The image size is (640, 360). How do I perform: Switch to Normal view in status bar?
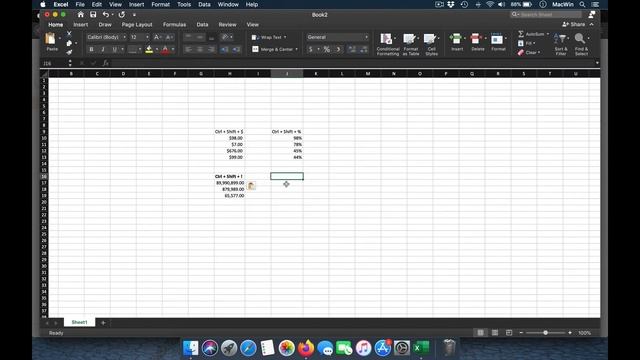coord(480,333)
